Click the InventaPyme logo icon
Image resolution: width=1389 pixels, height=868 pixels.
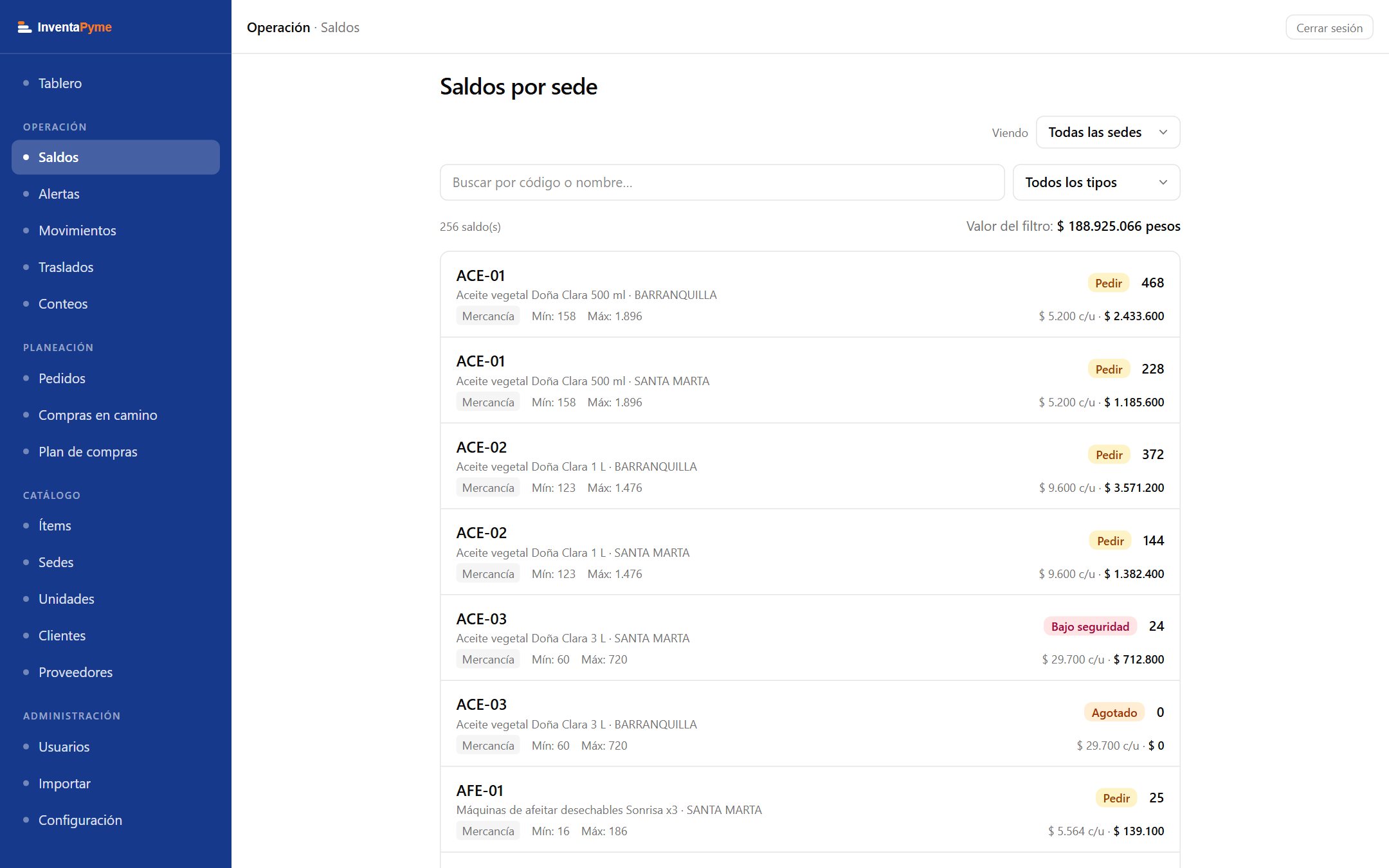[x=24, y=27]
